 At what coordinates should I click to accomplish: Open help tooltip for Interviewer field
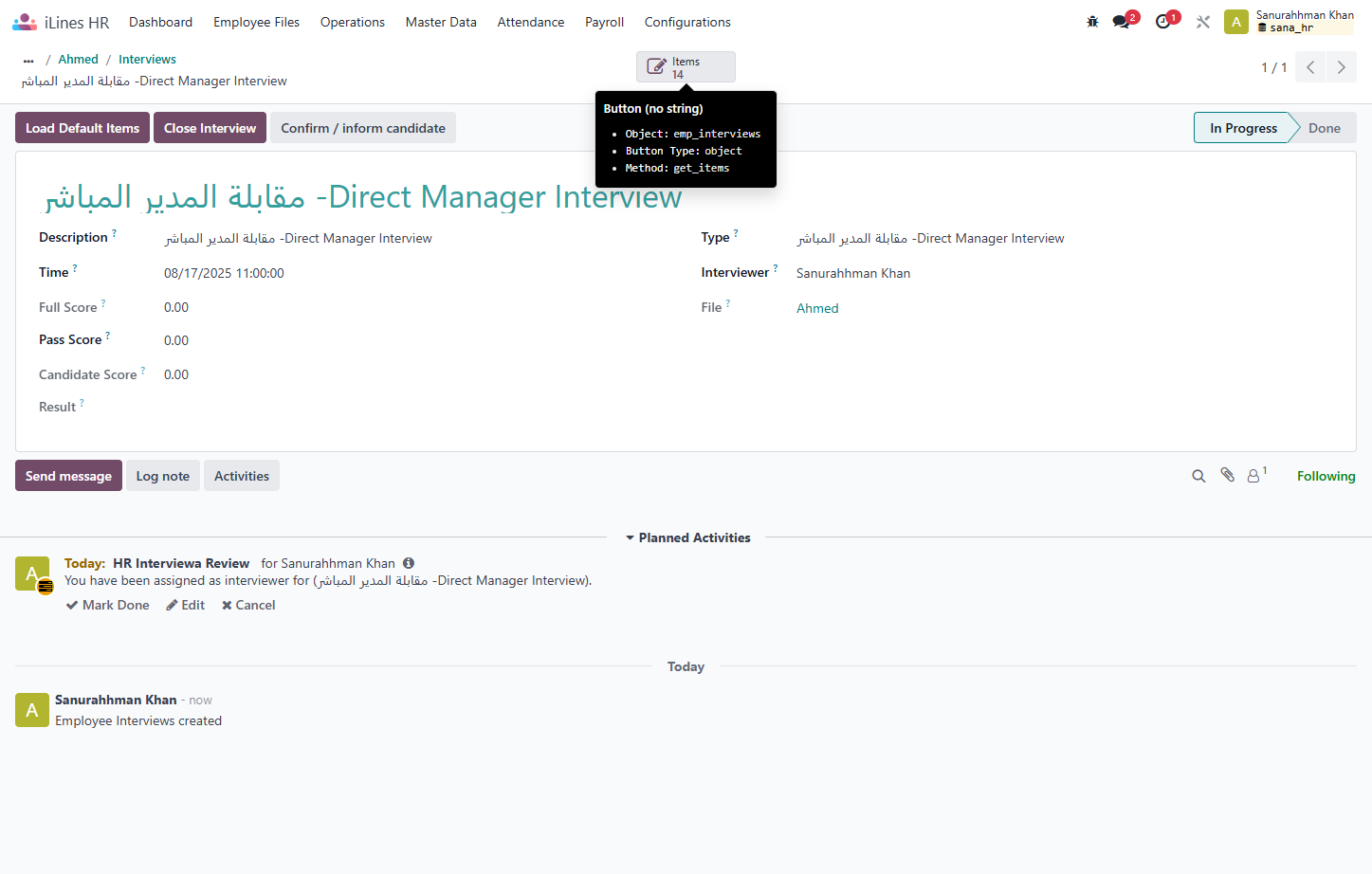click(776, 267)
